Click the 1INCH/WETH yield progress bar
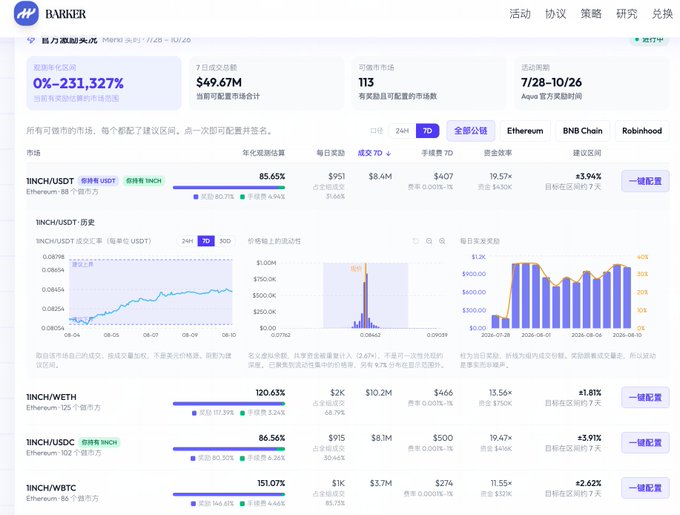Screen dimensions: 680x515 pyautogui.click(x=229, y=404)
